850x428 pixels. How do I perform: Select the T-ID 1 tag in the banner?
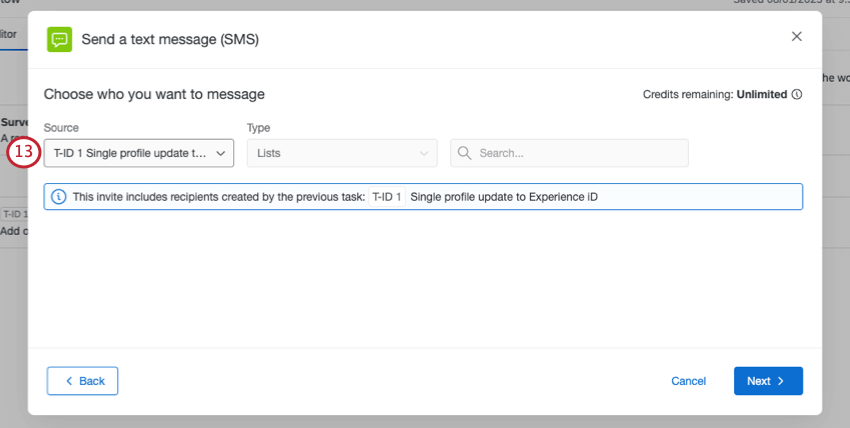(387, 197)
